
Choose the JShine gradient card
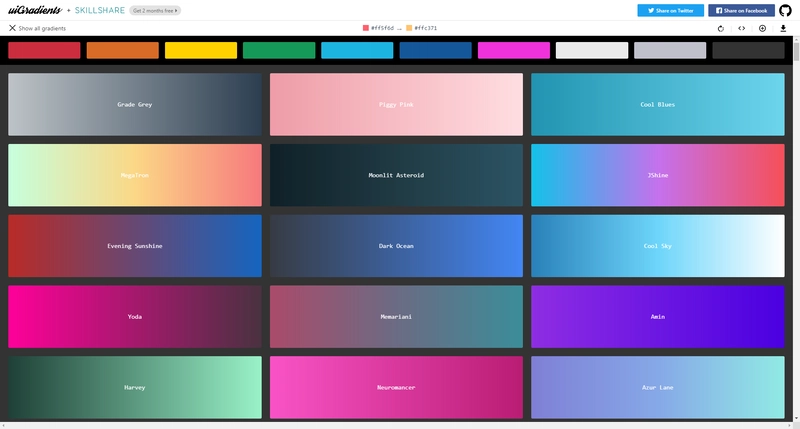pyautogui.click(x=658, y=175)
